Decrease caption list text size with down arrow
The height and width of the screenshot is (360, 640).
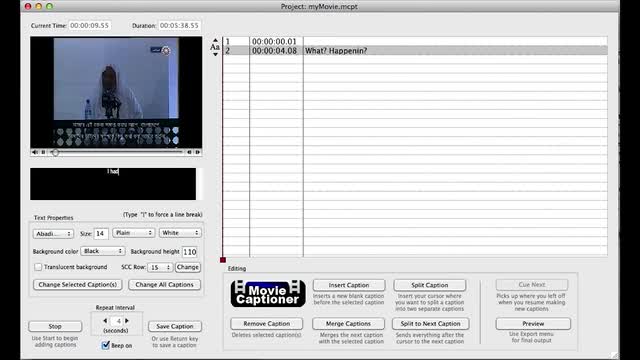215,54
